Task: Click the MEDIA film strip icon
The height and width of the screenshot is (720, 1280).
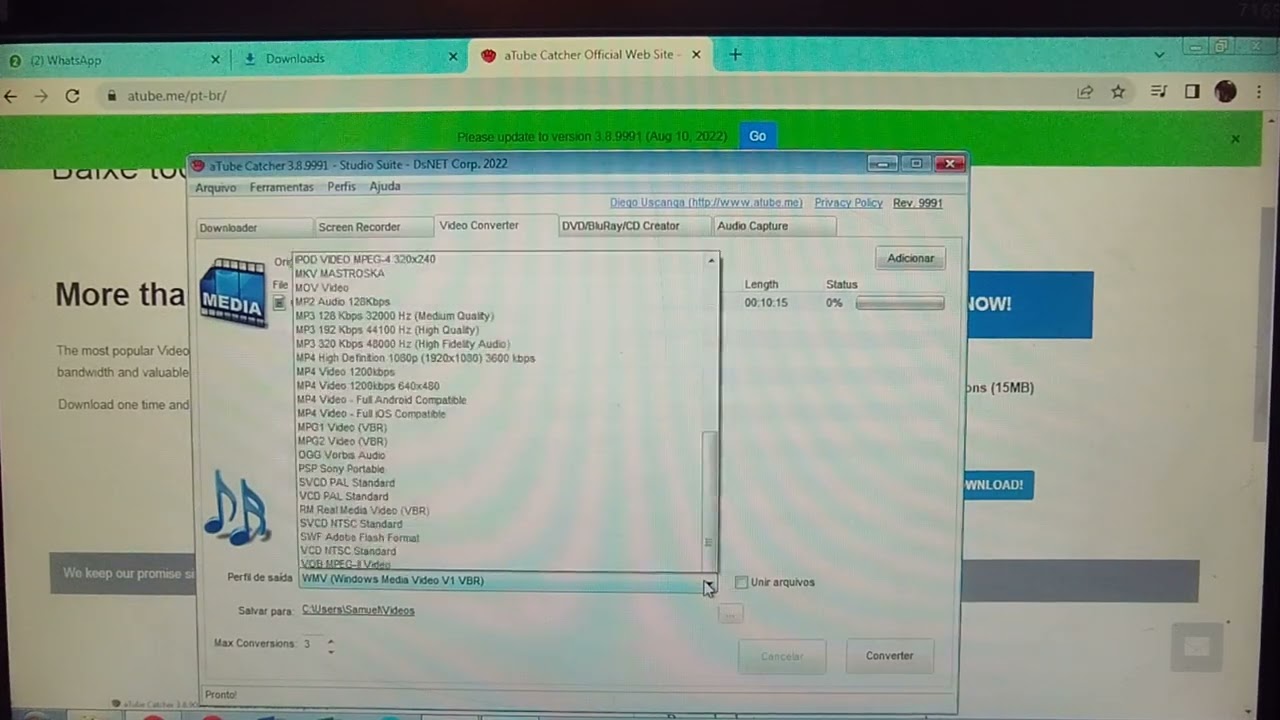Action: [233, 292]
